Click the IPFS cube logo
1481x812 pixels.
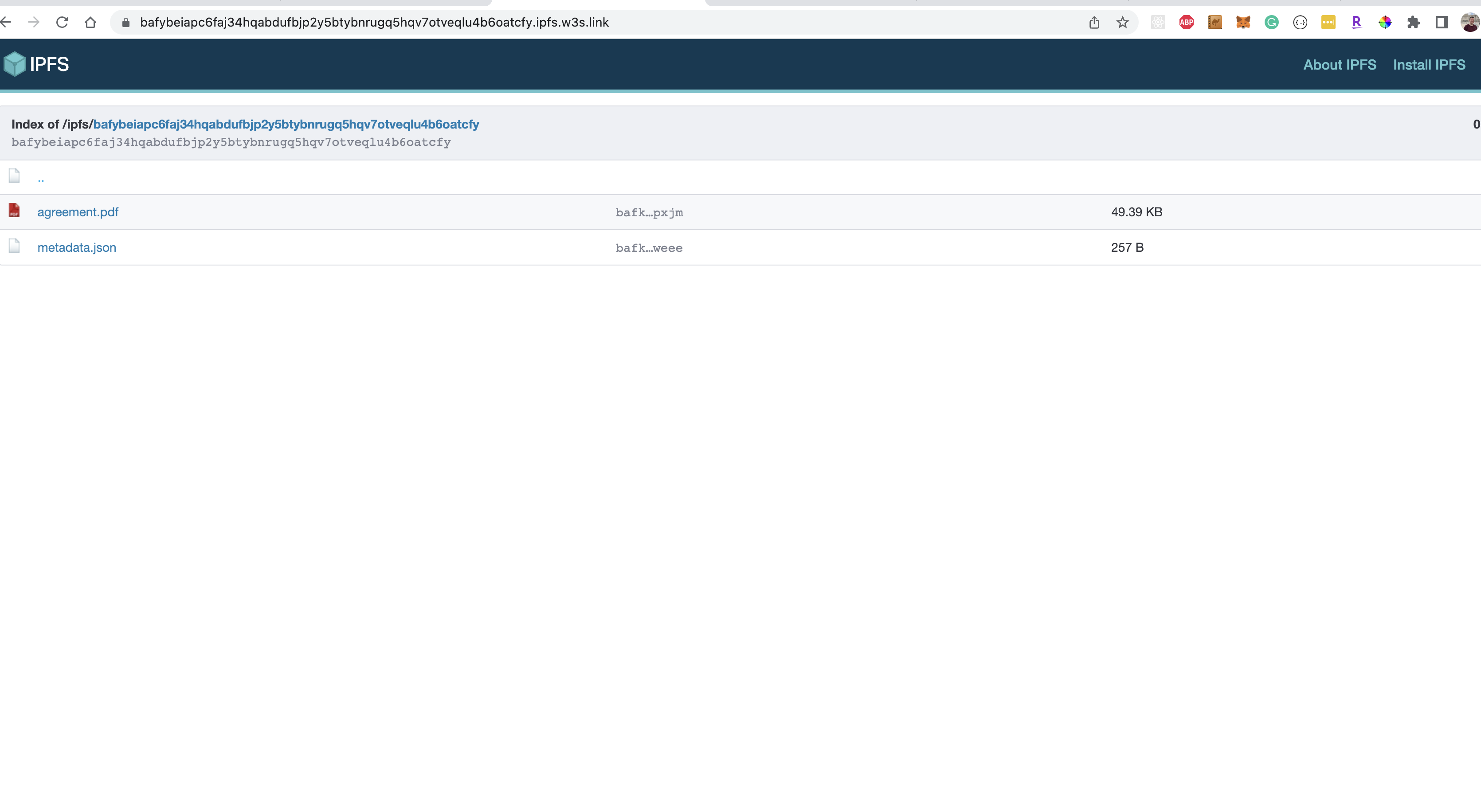coord(15,64)
